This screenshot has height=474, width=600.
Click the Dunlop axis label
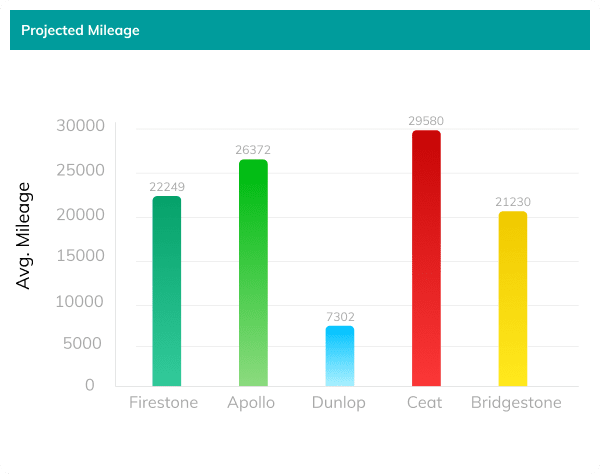(339, 403)
